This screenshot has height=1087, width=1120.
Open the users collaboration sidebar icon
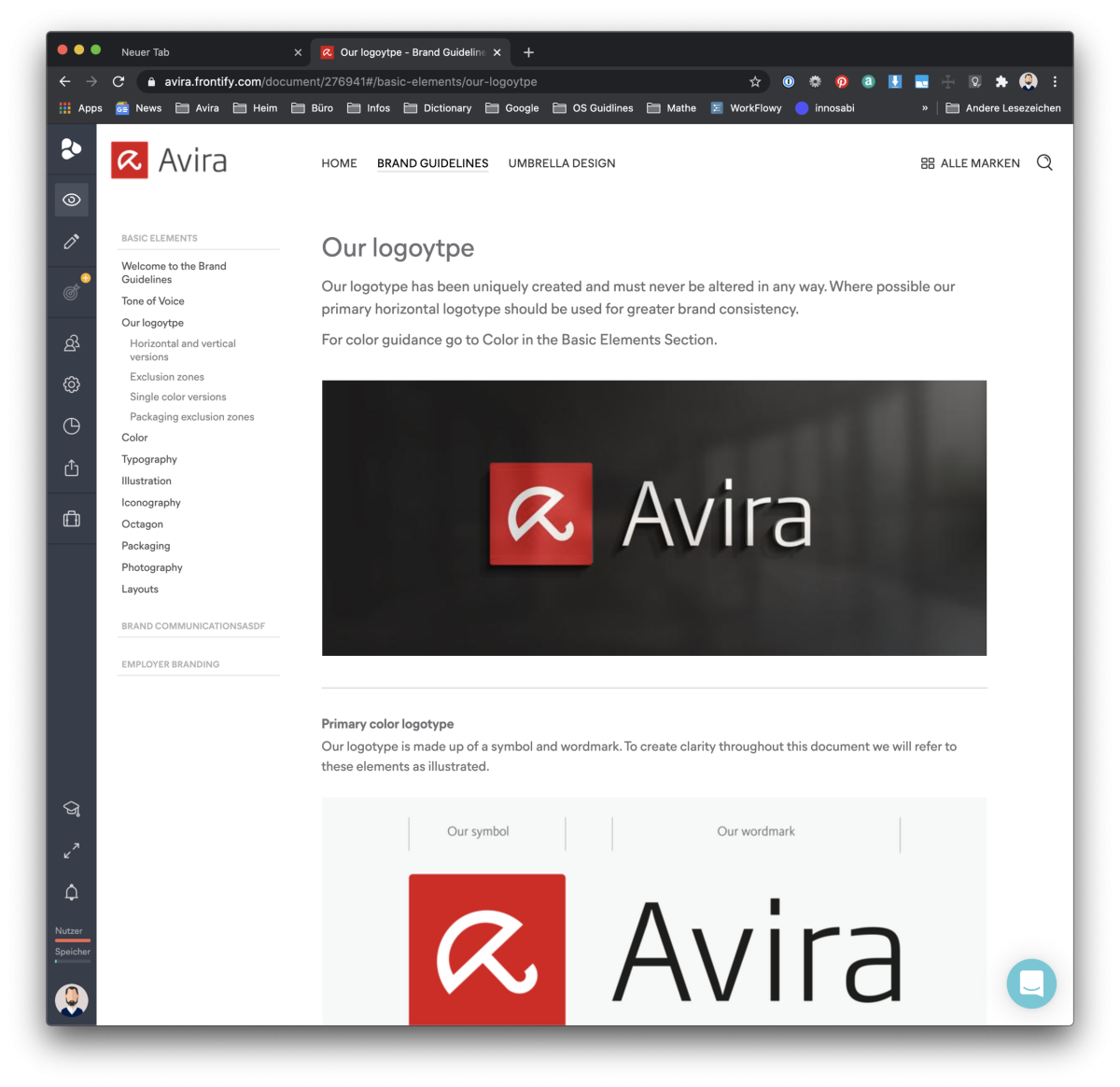coord(71,343)
